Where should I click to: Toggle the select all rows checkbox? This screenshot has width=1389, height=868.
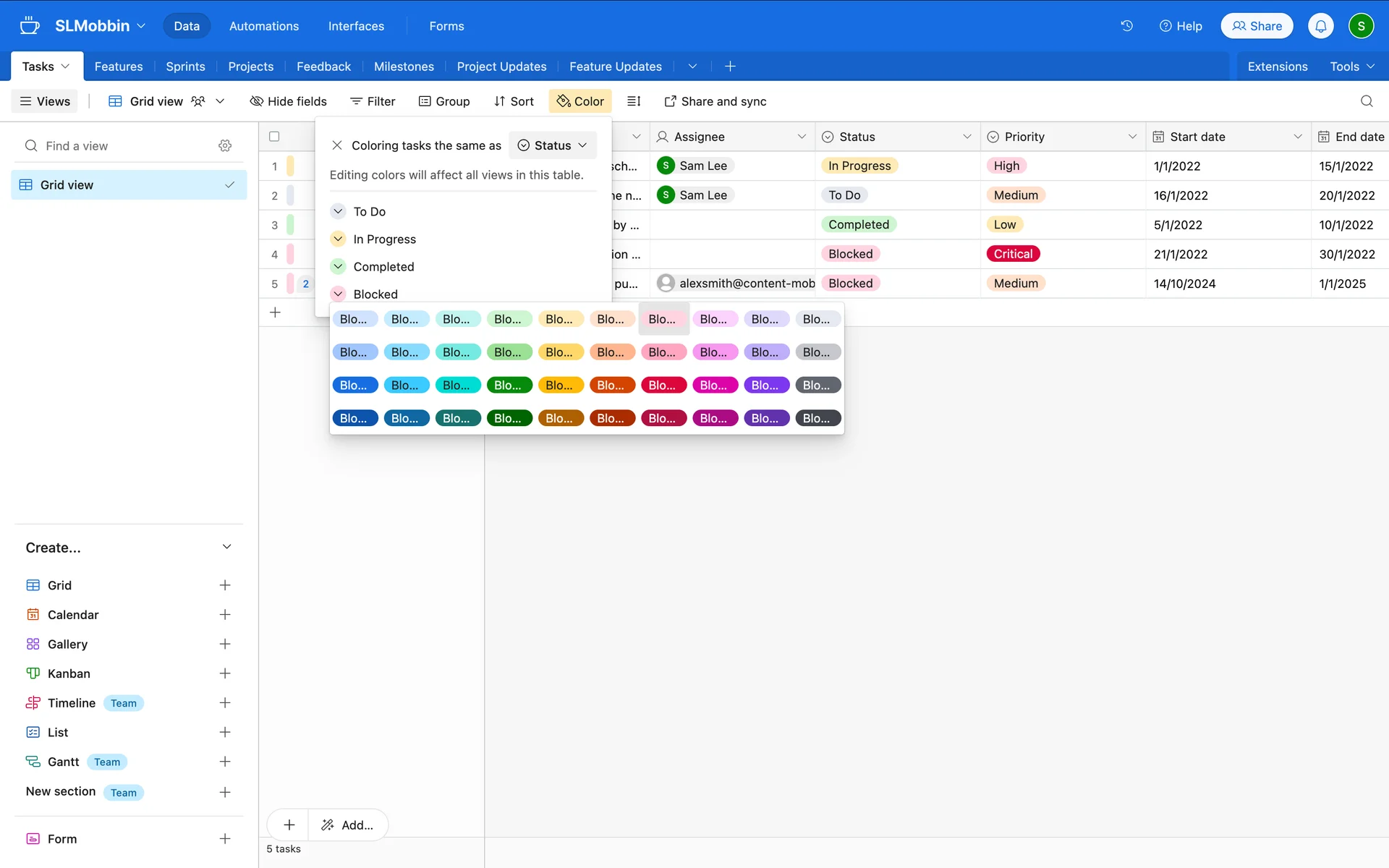pos(274,137)
